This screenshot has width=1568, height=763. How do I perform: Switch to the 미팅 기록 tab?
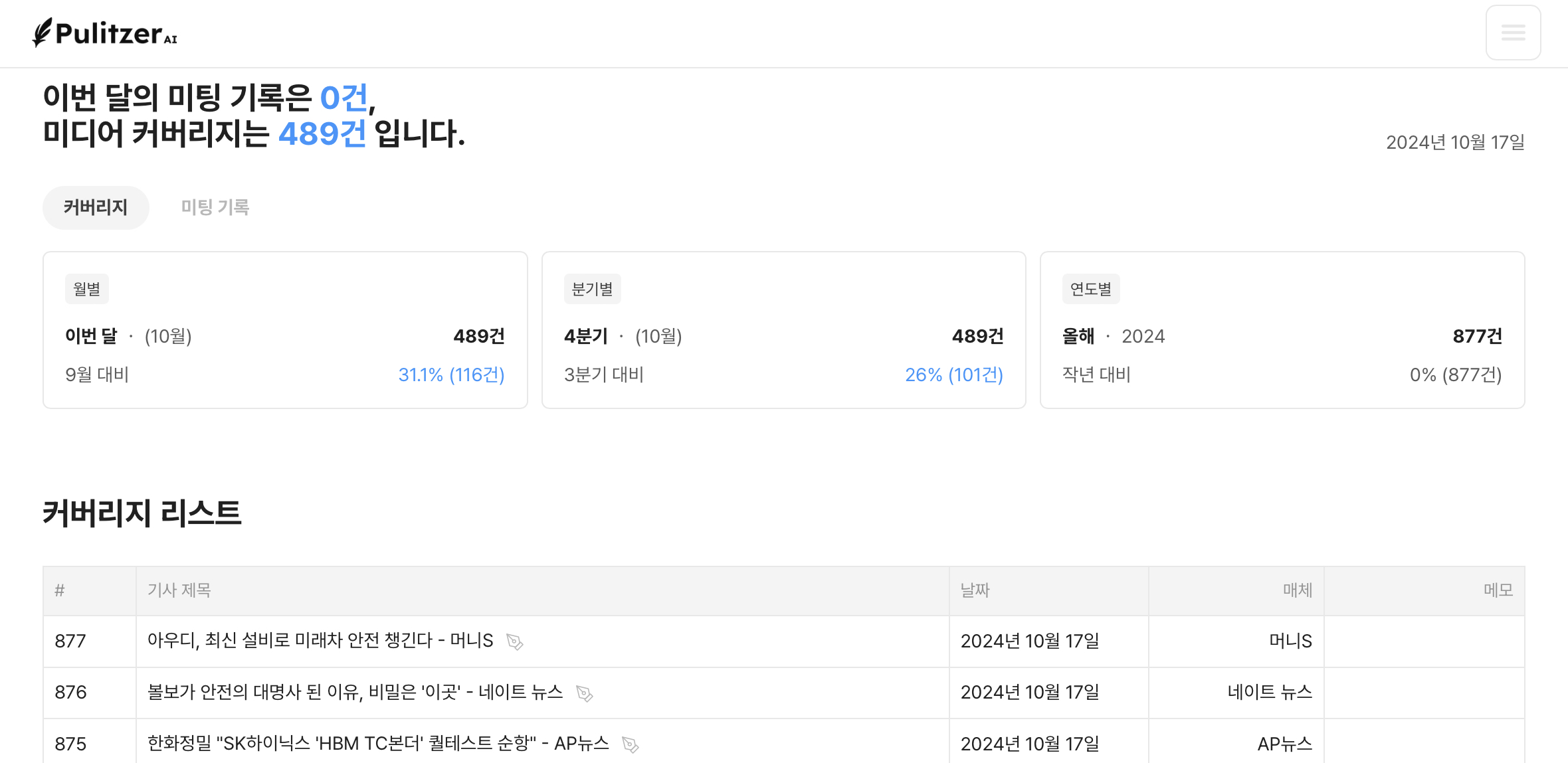pyautogui.click(x=215, y=208)
